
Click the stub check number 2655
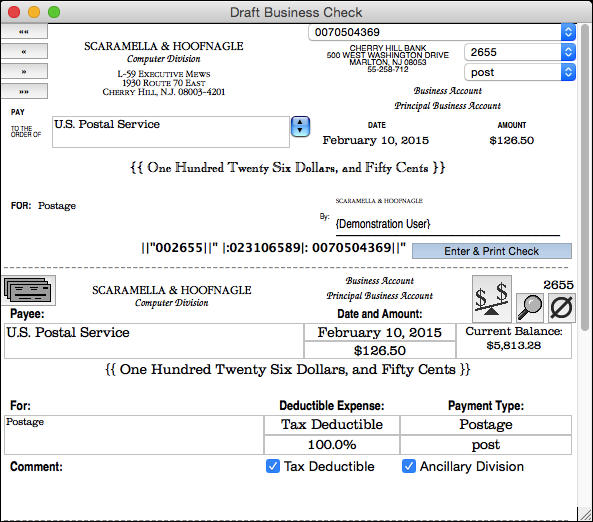click(558, 285)
